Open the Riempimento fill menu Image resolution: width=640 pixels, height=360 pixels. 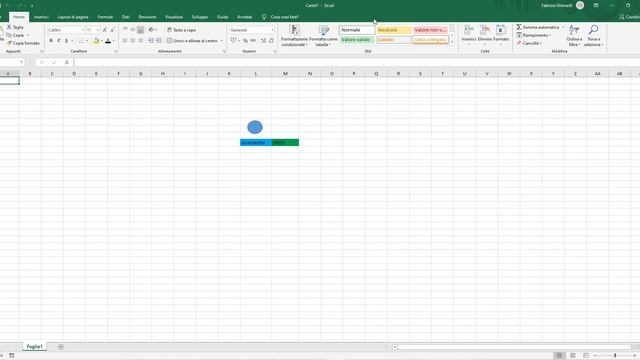coord(533,35)
